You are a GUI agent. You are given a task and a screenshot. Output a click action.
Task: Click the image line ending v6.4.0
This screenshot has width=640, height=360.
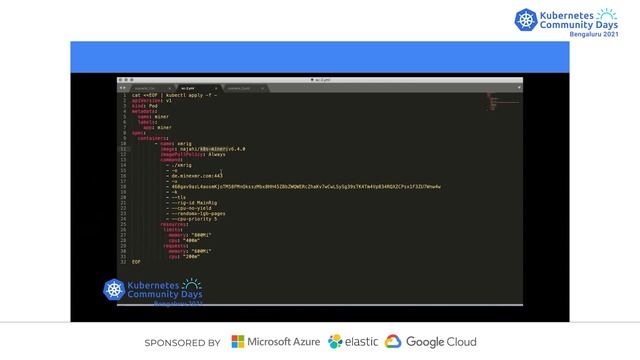coord(203,149)
